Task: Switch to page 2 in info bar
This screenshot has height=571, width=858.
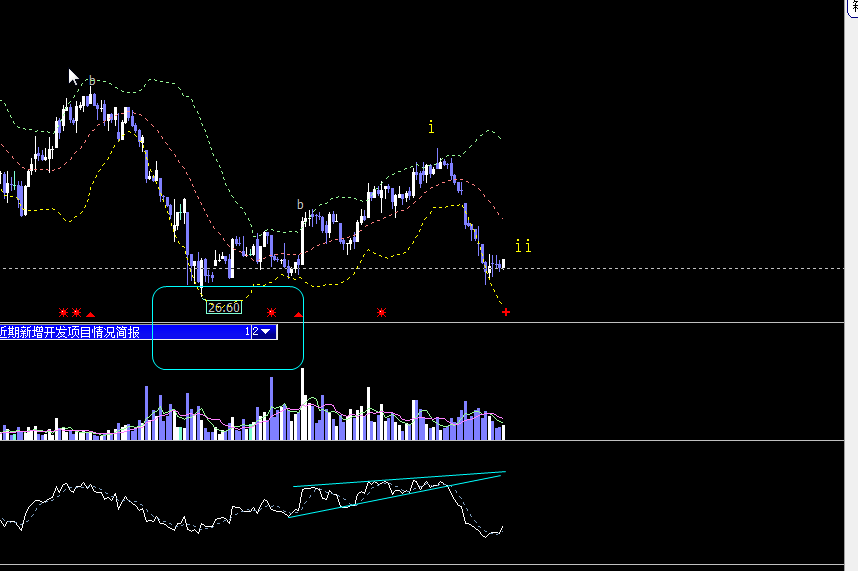Action: (x=255, y=331)
